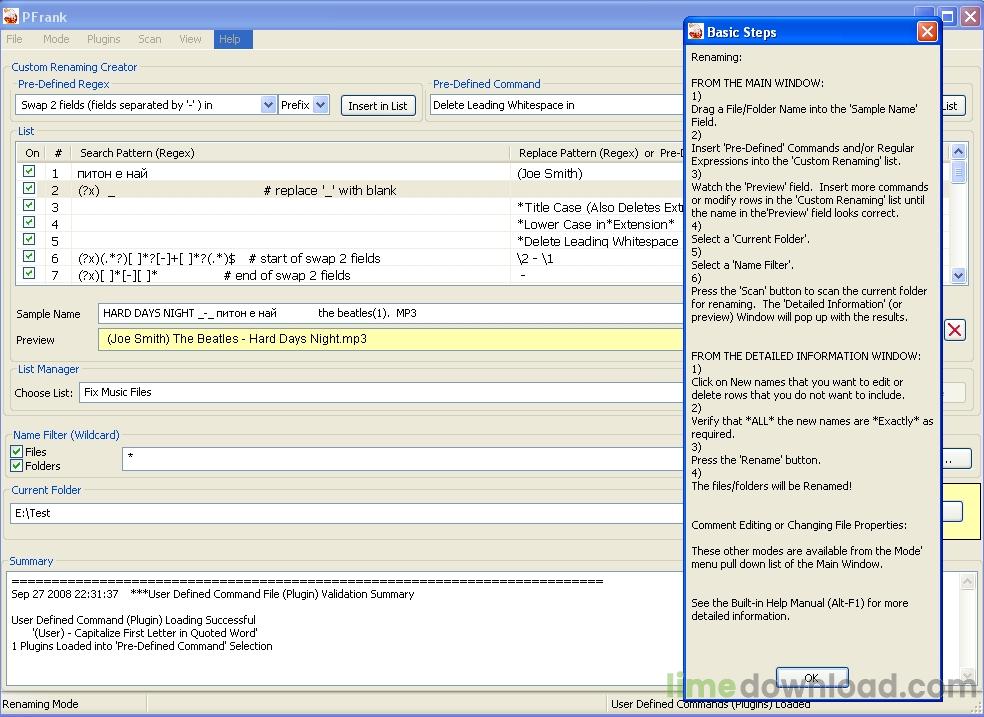Expand the Pre-Defined Regex 'Swap 2 fields' dropdown

[x=268, y=105]
